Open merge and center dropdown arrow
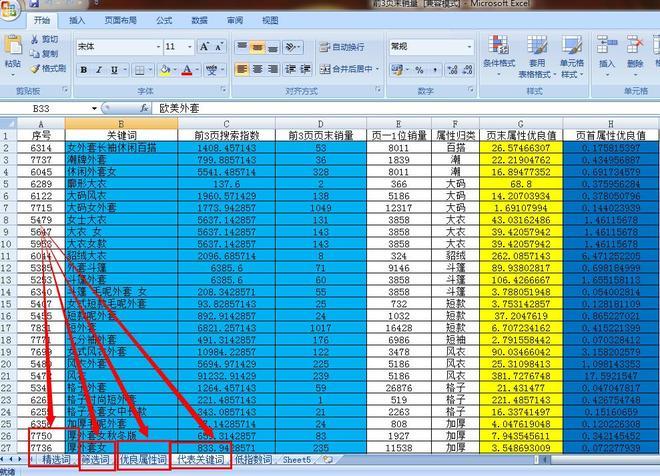Image resolution: width=660 pixels, height=476 pixels. click(x=378, y=69)
